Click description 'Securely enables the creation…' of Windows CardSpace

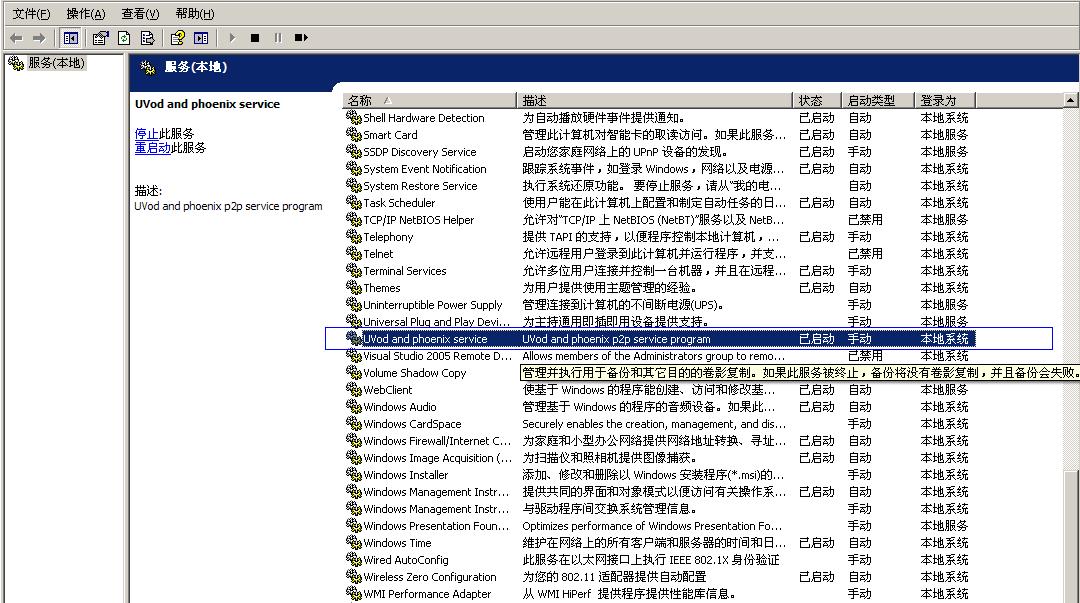[654, 424]
